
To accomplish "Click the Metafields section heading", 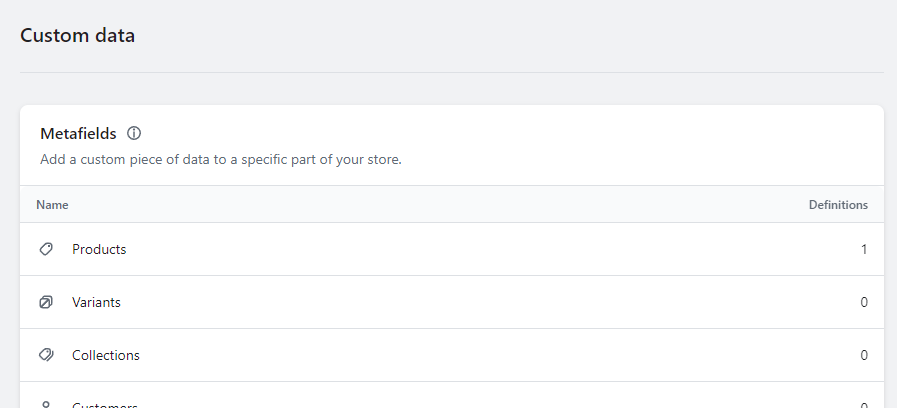I will pyautogui.click(x=78, y=133).
